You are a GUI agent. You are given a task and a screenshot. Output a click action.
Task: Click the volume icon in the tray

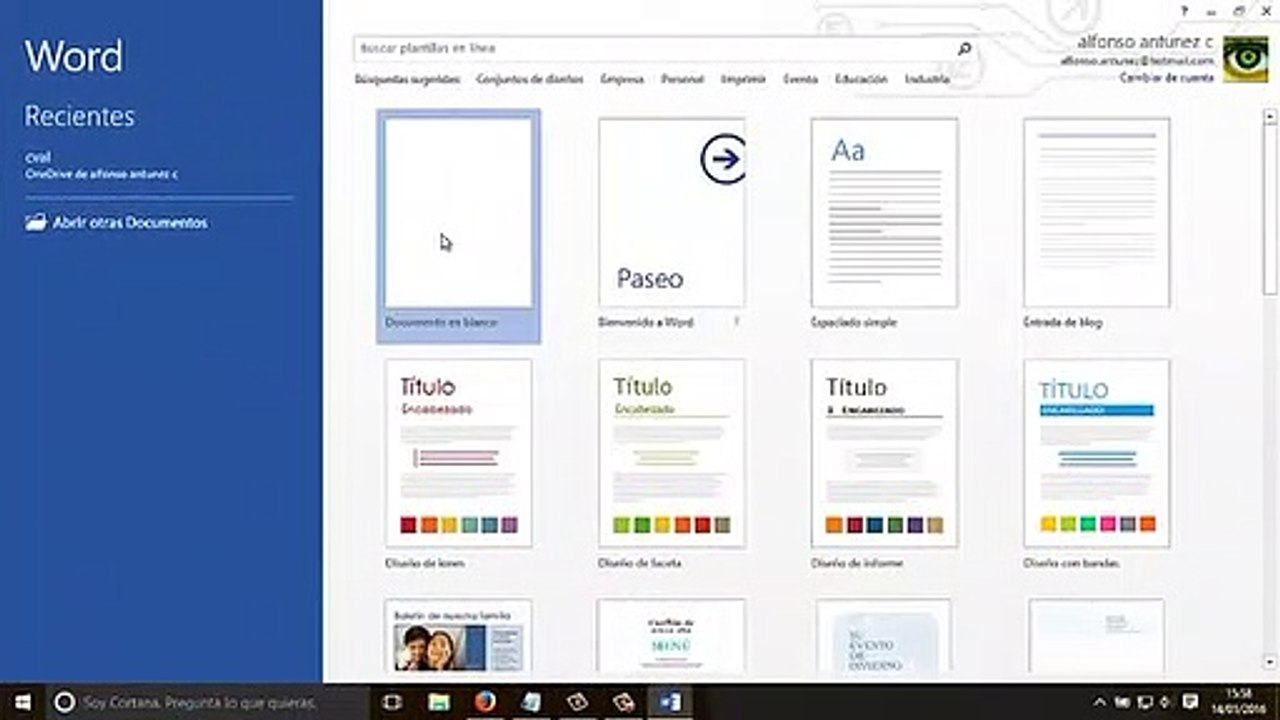[x=1165, y=702]
